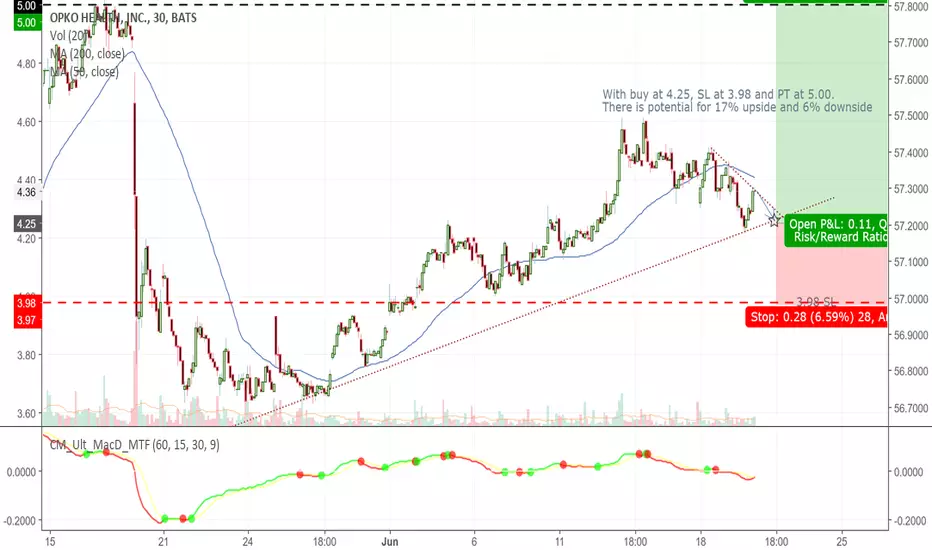
Task: Click the green 5.00 price label
Action: 26,23
